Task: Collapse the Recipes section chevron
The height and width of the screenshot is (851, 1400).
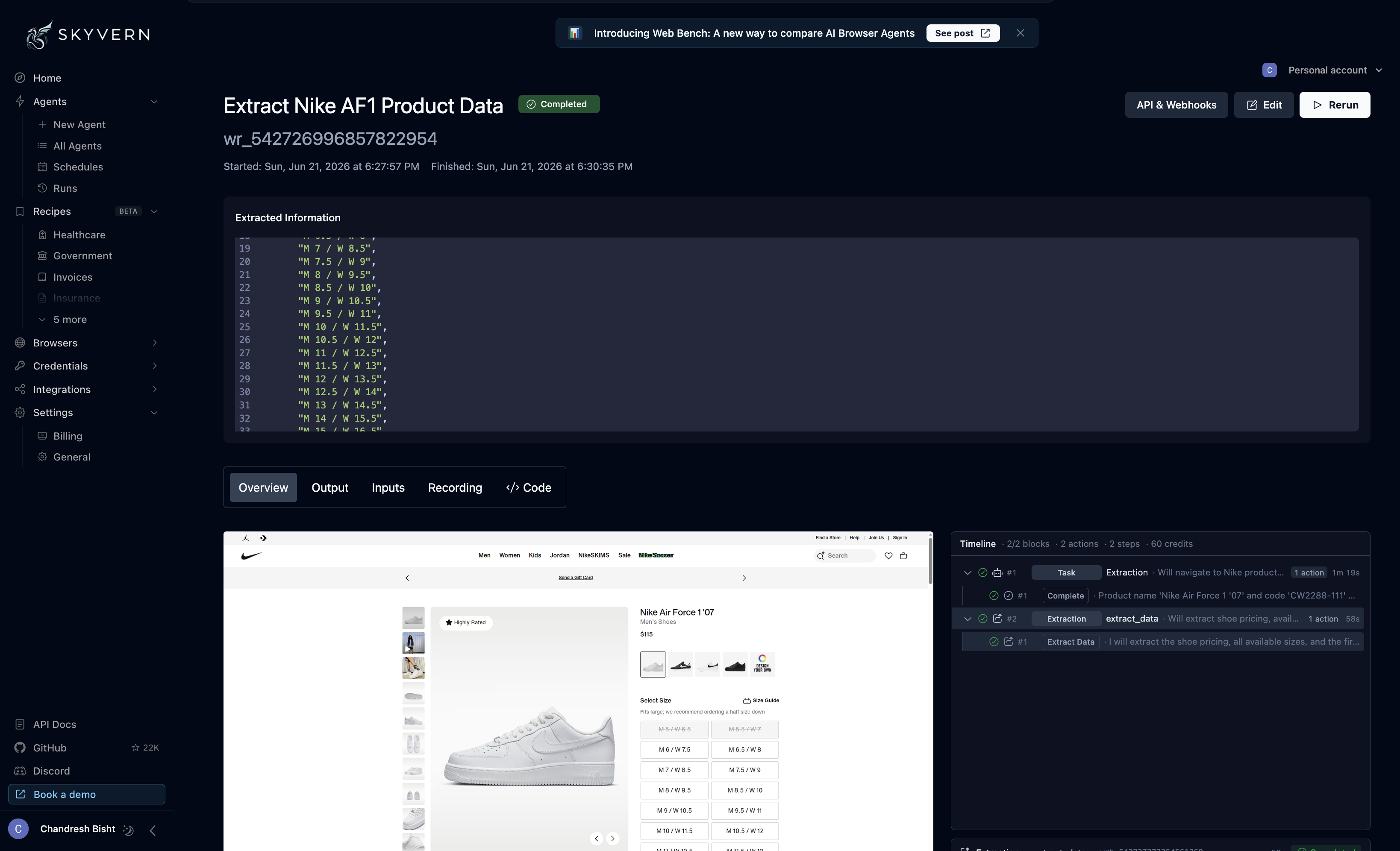Action: (154, 211)
